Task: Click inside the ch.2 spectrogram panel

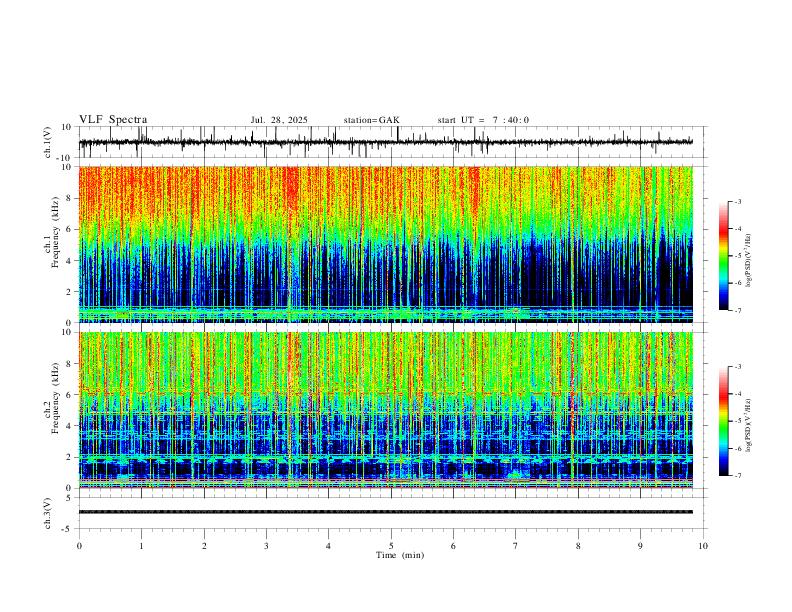Action: (385, 410)
